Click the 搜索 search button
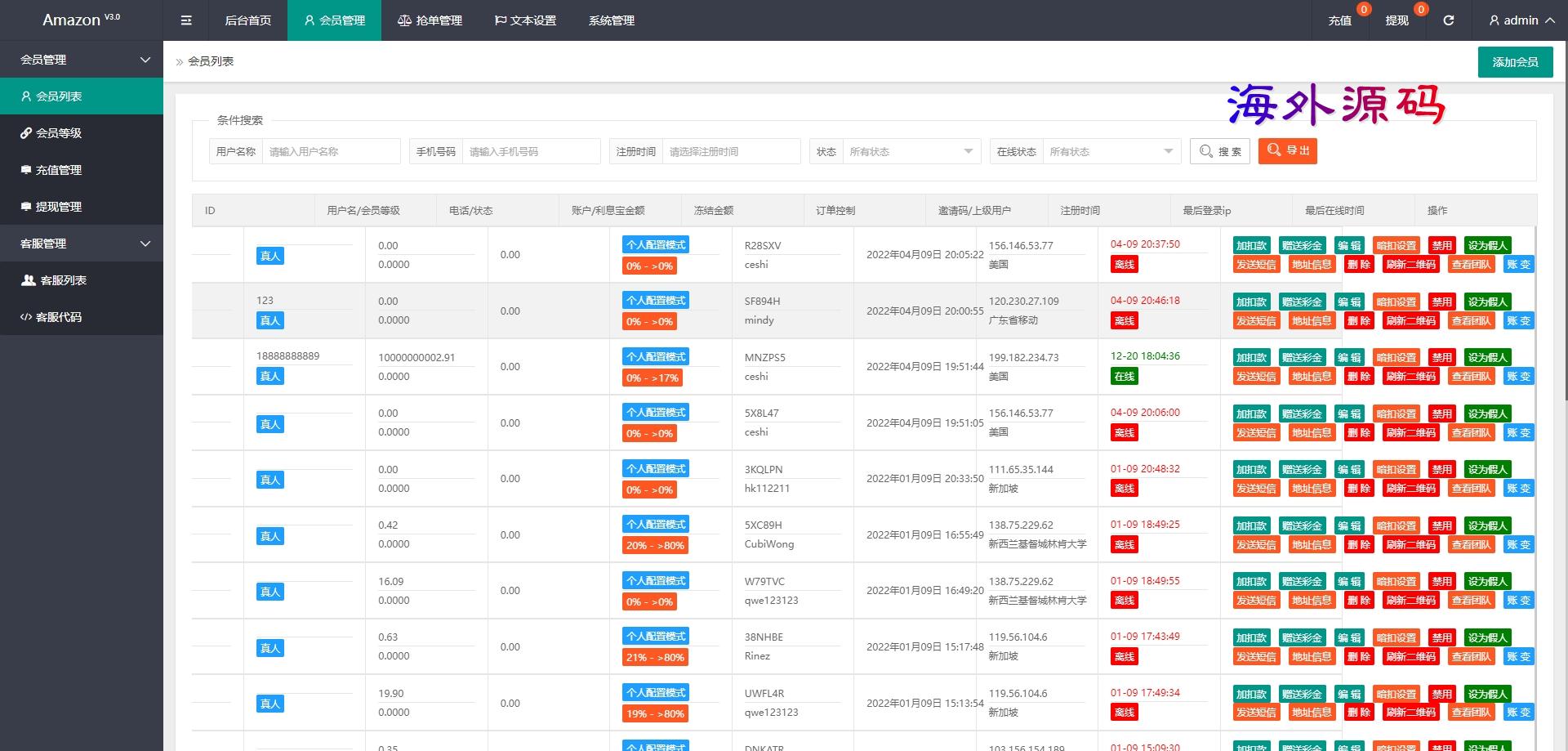This screenshot has width=1568, height=751. pyautogui.click(x=1220, y=151)
